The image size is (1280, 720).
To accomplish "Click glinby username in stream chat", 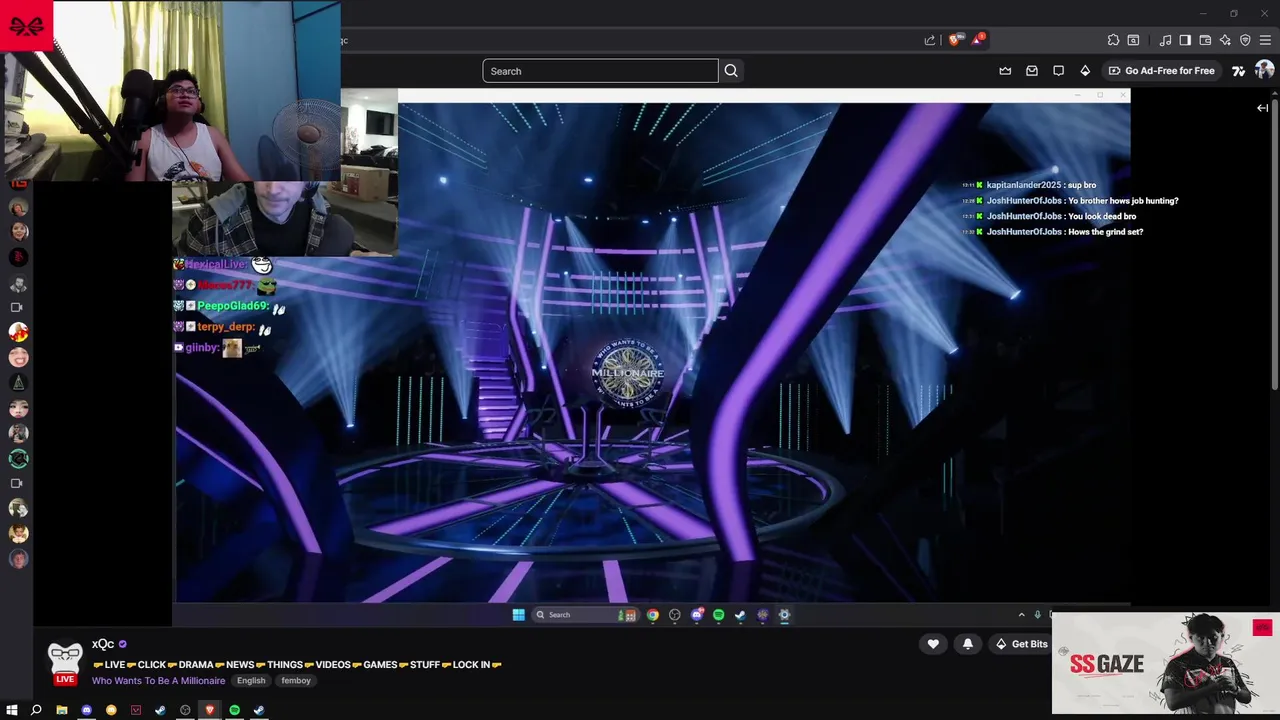I will [x=202, y=347].
